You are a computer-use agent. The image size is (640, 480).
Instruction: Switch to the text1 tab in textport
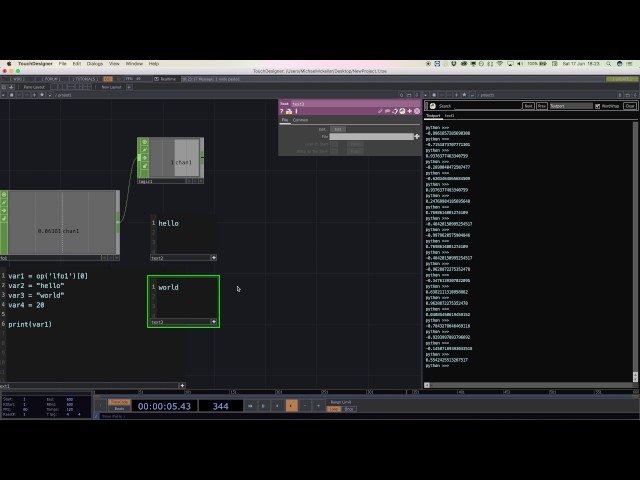[449, 116]
